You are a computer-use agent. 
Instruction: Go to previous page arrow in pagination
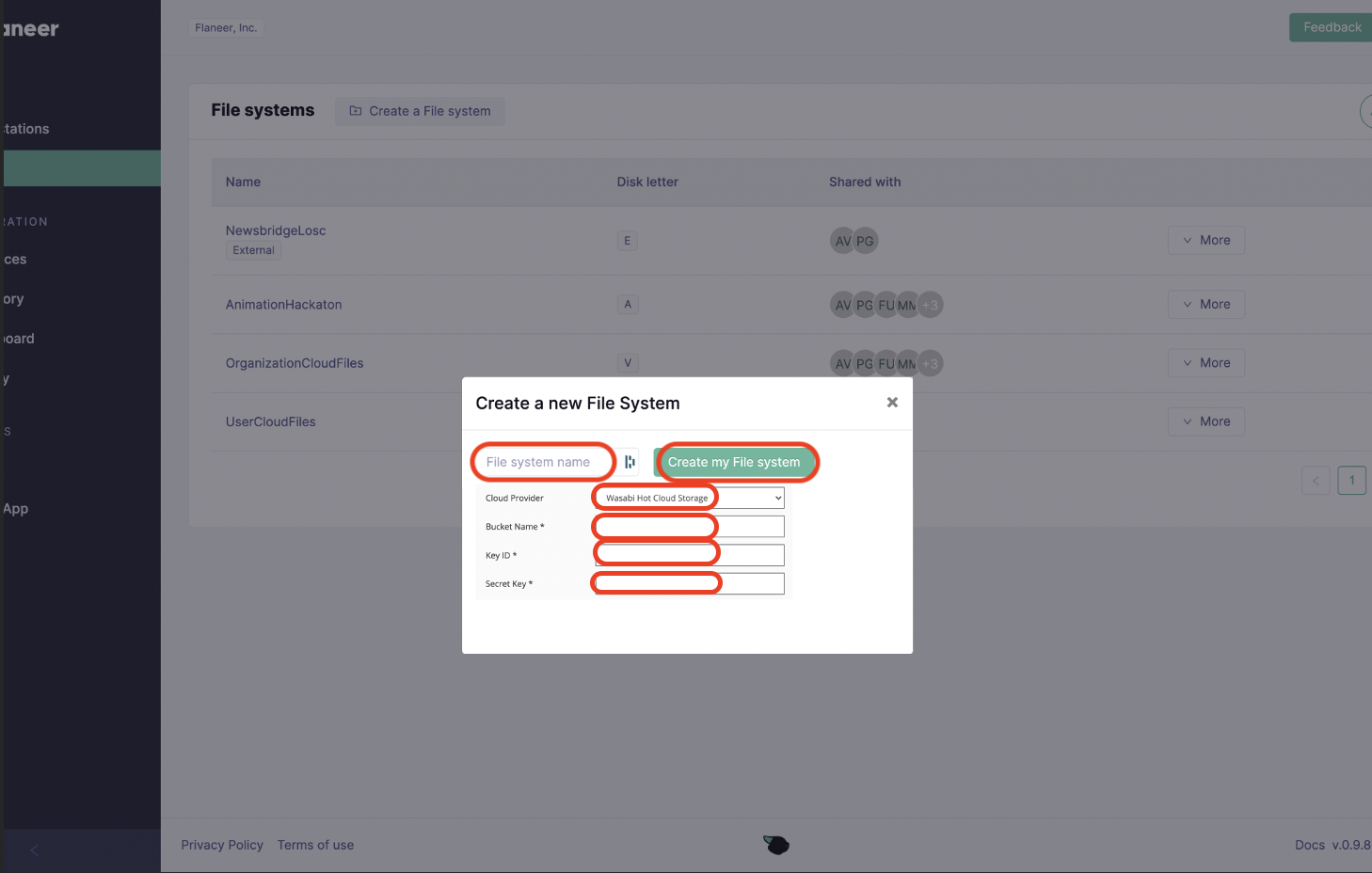click(x=1316, y=481)
